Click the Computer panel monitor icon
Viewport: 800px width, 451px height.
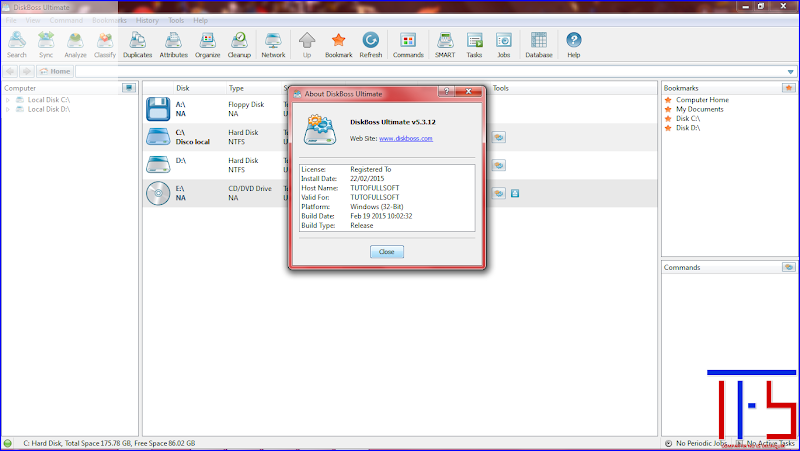coord(129,88)
